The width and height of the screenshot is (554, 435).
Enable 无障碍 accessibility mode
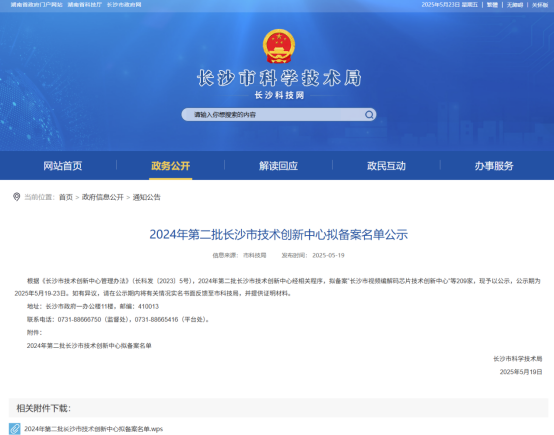(x=515, y=5)
